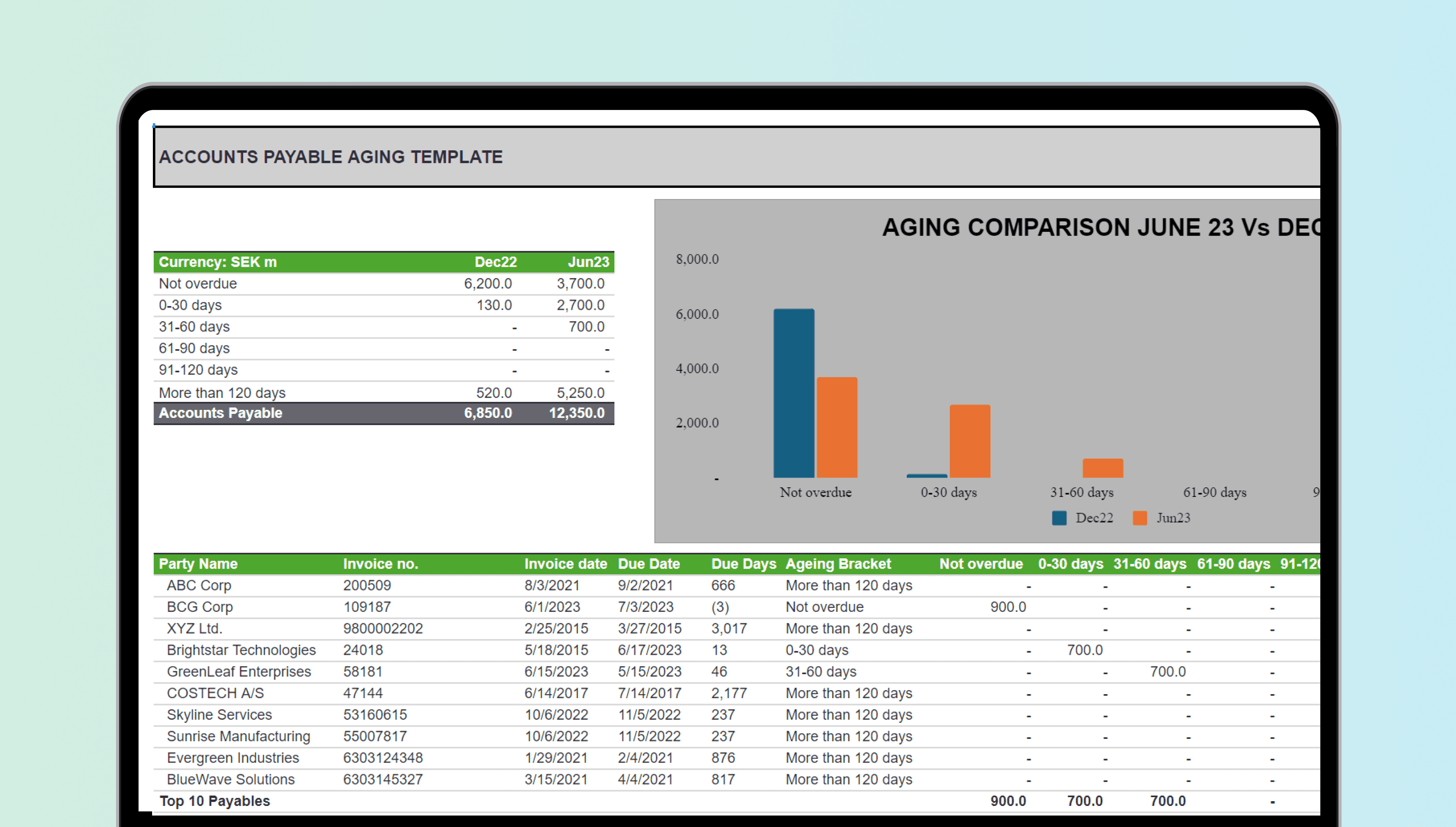Select the Party Name column header
This screenshot has width=1456, height=827.
pyautogui.click(x=198, y=563)
